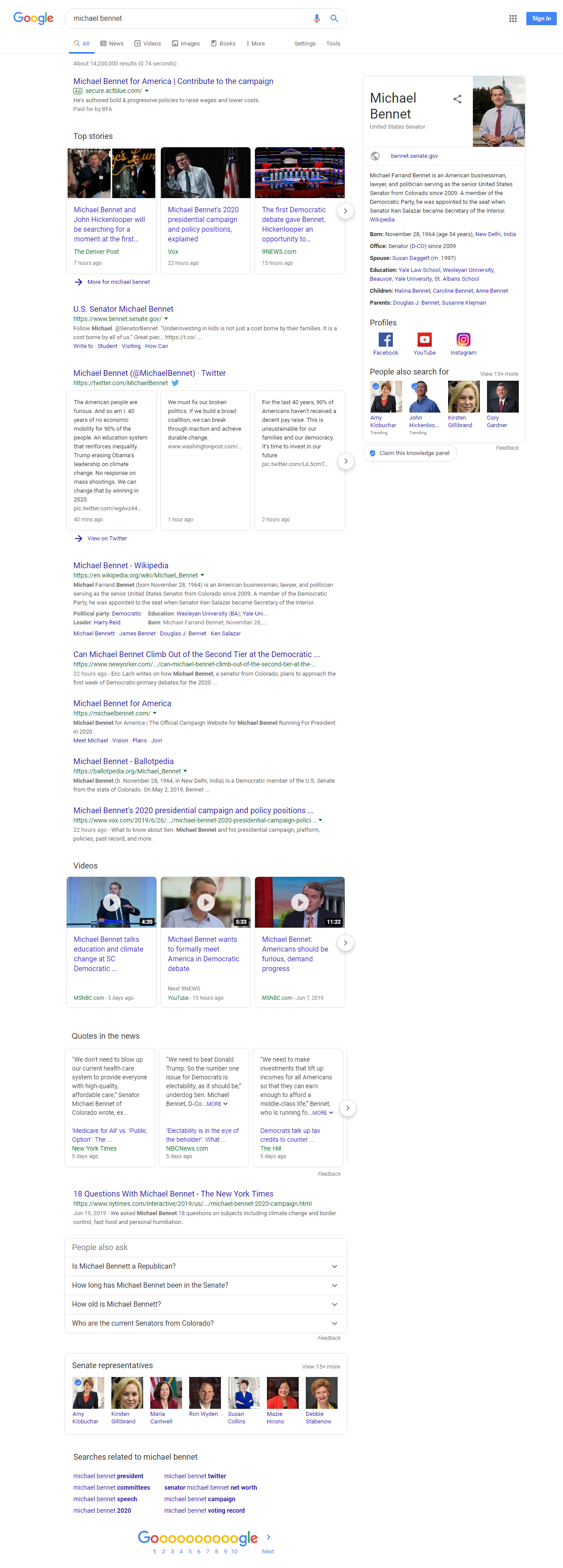Viewport: 563px width, 1568px height.
Task: Click Twitter bird icon beside twitter.com URL
Action: coord(175,383)
